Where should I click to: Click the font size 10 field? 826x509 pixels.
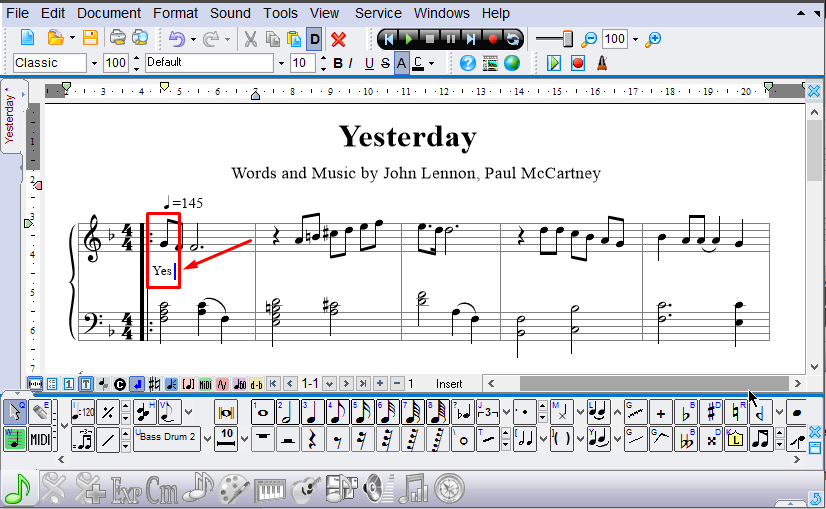click(303, 63)
